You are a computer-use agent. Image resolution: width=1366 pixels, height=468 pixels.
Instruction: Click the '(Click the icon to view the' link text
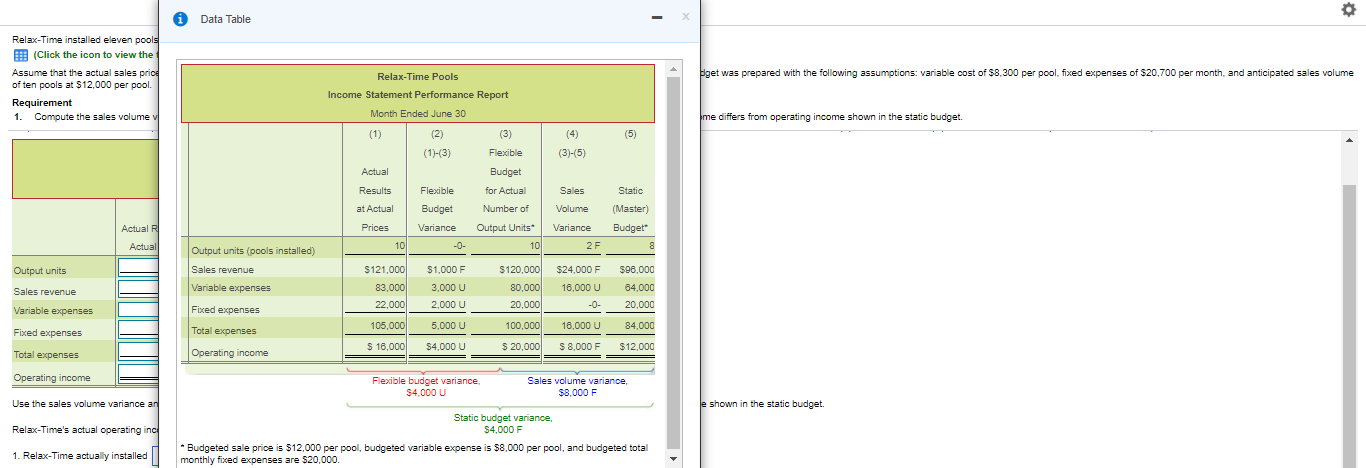[x=94, y=55]
